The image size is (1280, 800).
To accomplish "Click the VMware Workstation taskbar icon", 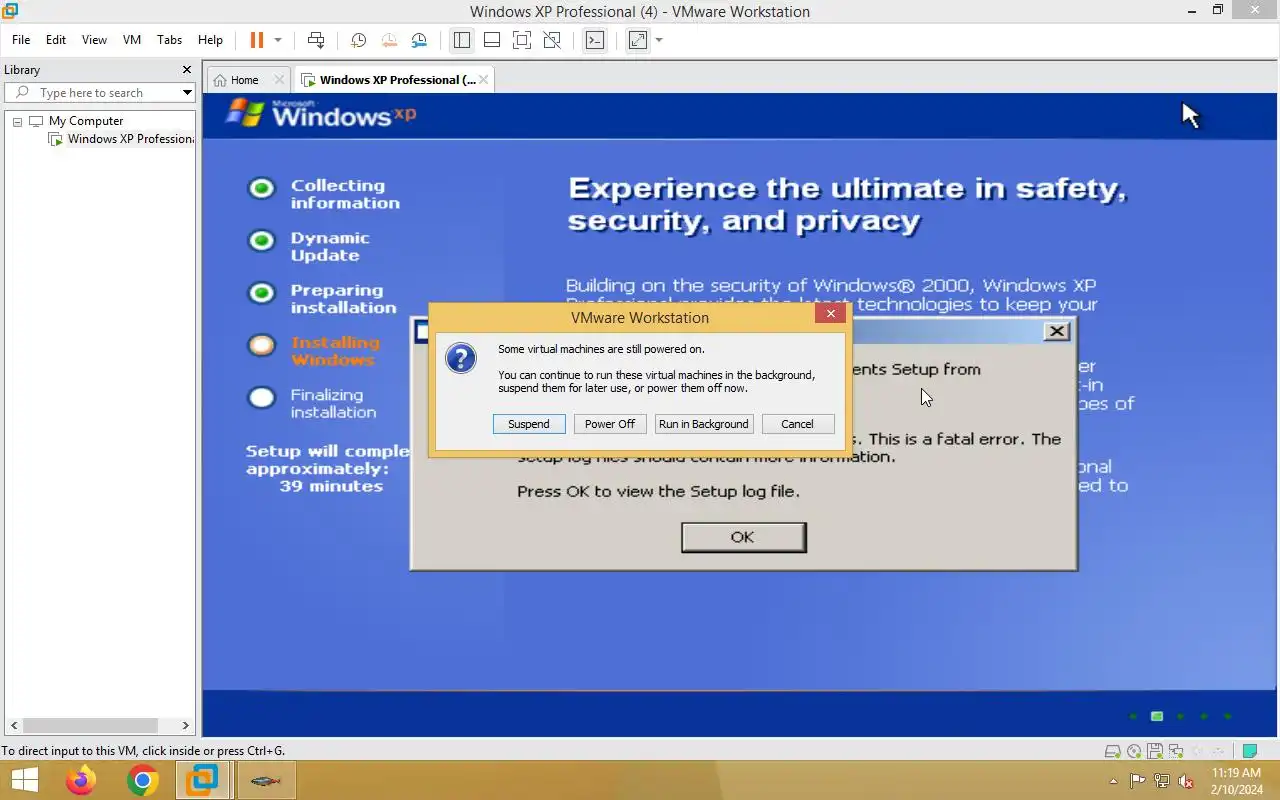I will point(203,780).
